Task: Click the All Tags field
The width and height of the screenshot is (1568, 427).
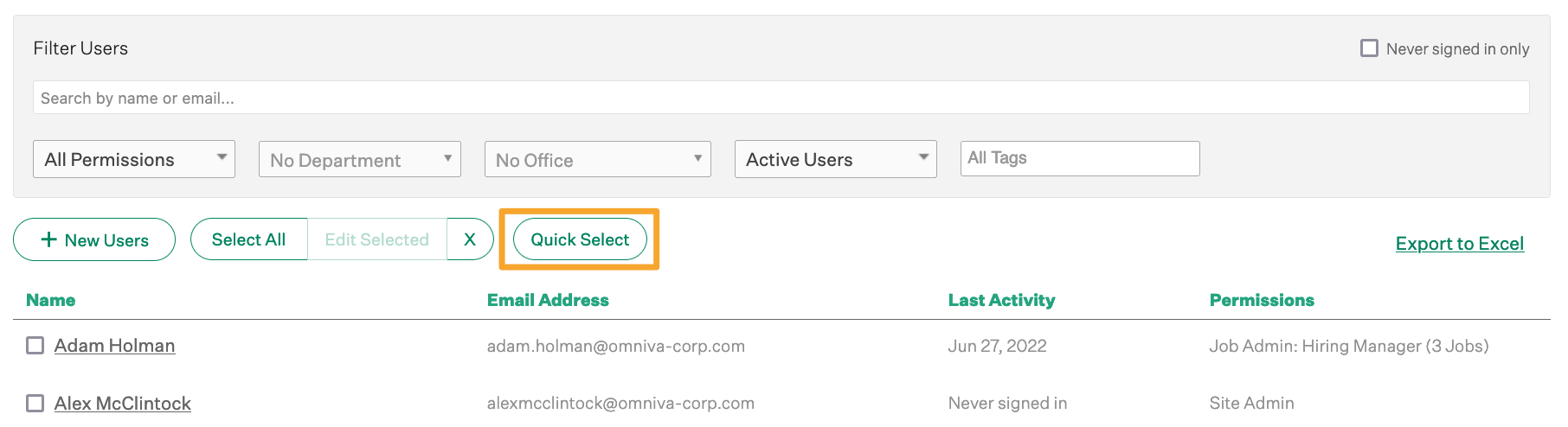Action: (x=1079, y=158)
